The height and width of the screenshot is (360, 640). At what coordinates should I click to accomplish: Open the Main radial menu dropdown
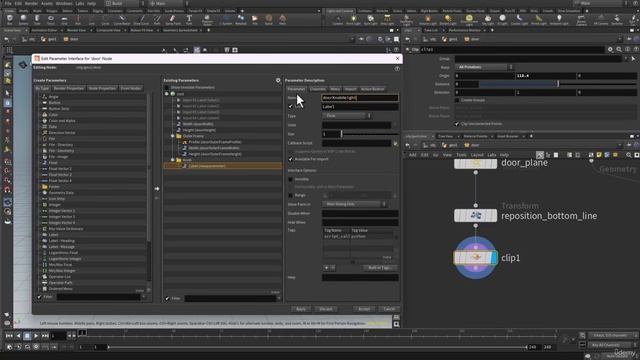(x=168, y=3)
